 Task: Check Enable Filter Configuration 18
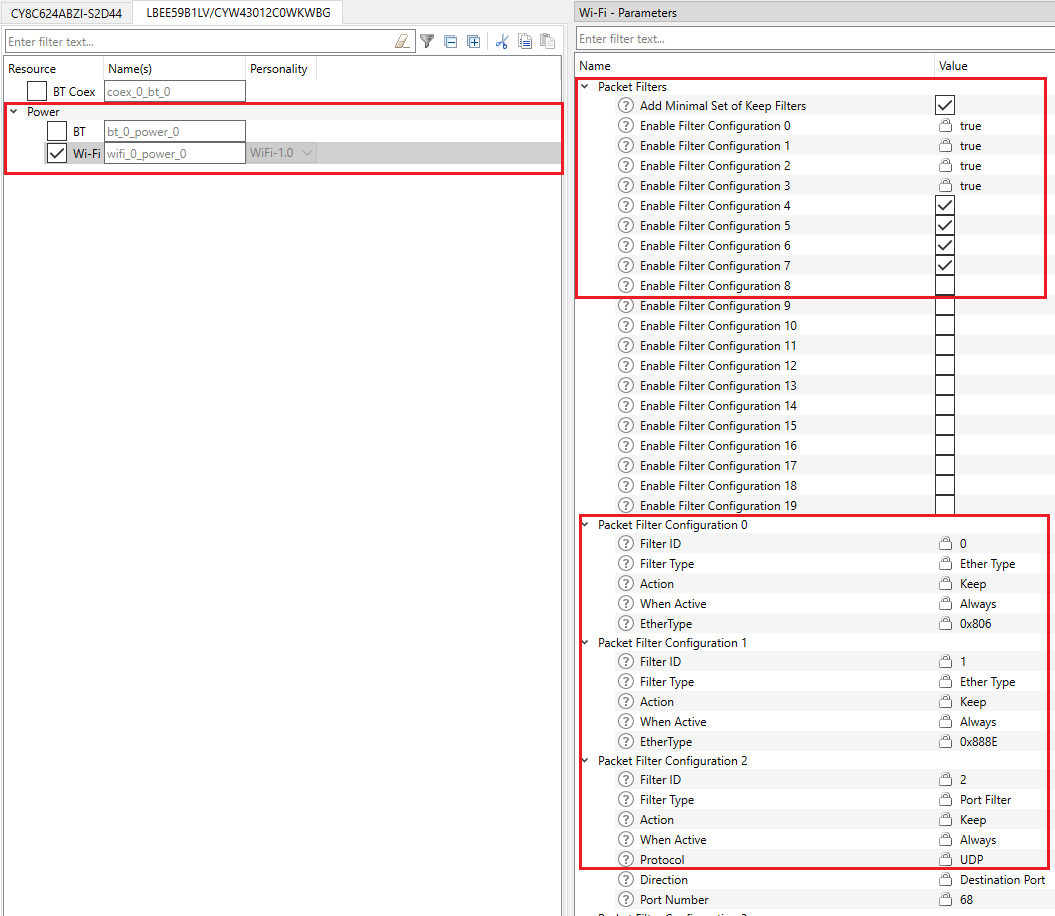tap(945, 486)
